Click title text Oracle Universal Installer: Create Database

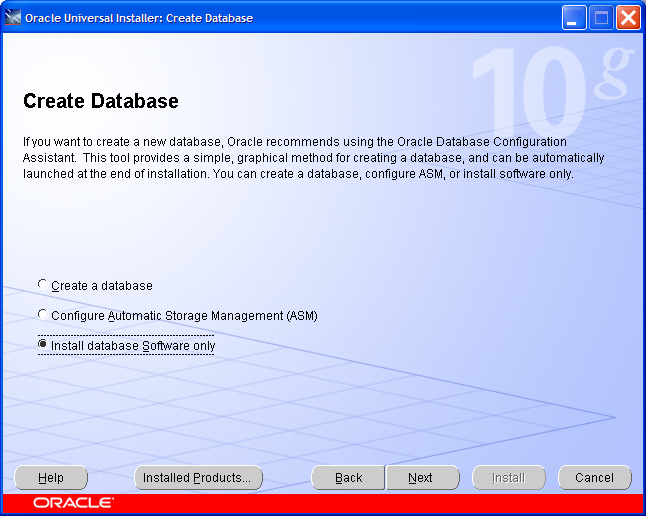coord(139,18)
